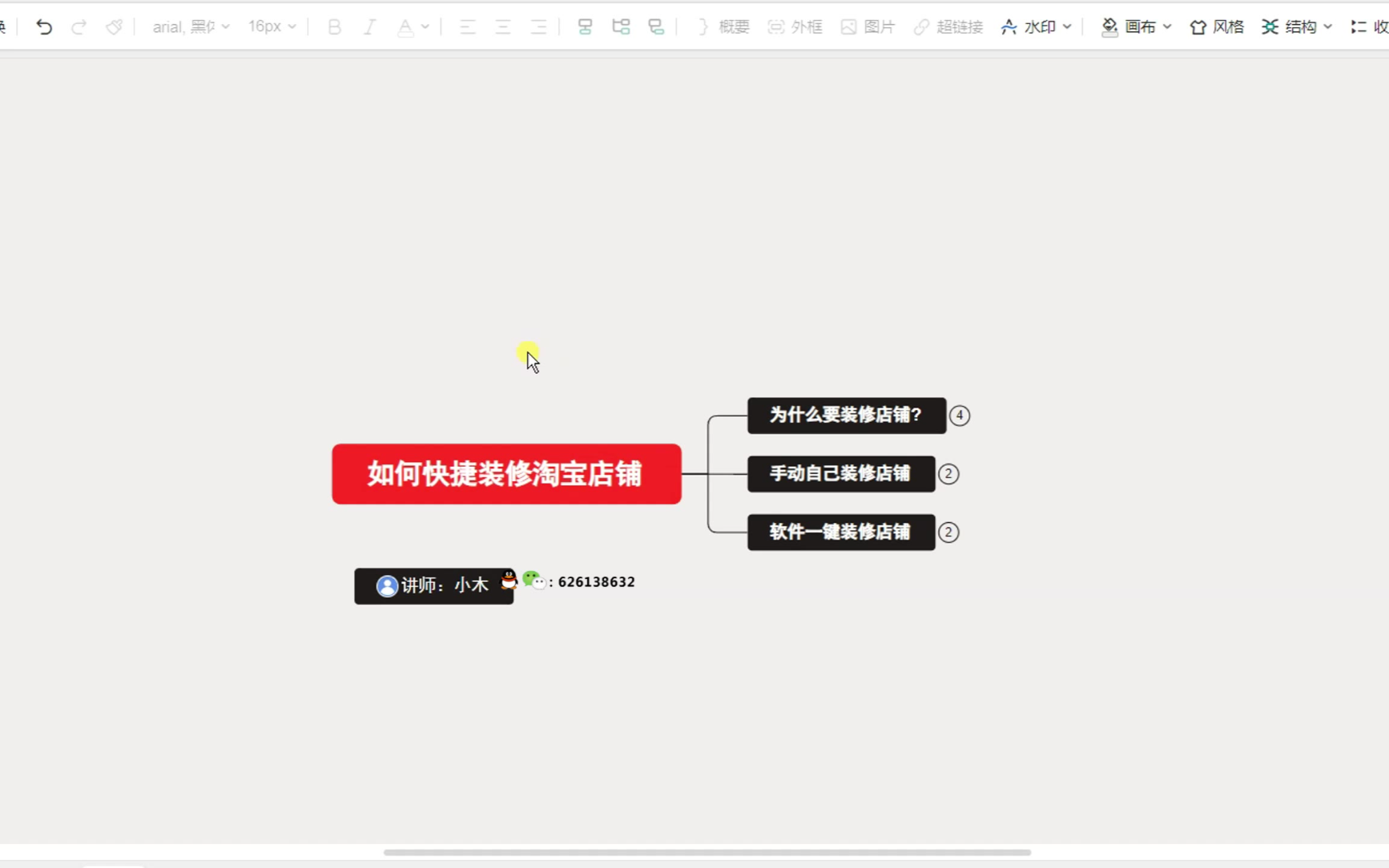
Task: Insert a sibling topic node icon
Action: click(x=585, y=27)
